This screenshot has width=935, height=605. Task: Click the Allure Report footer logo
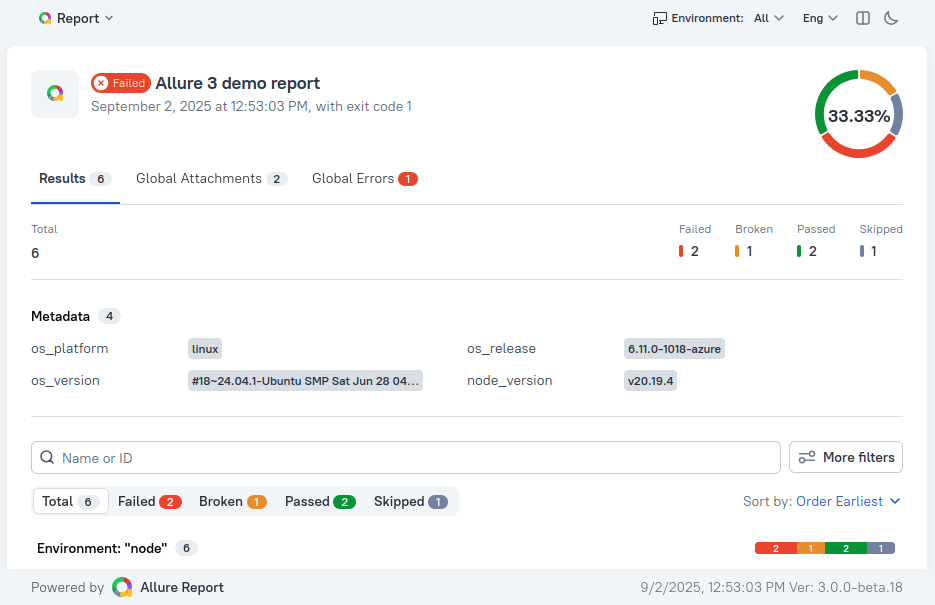point(122,587)
